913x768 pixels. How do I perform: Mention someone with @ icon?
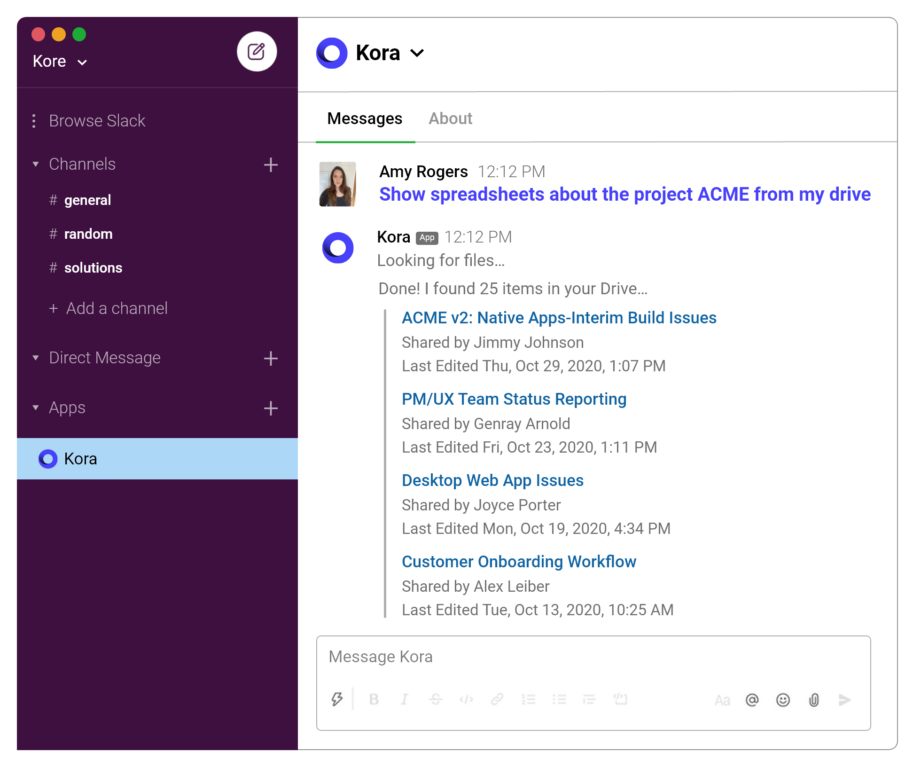tap(752, 700)
